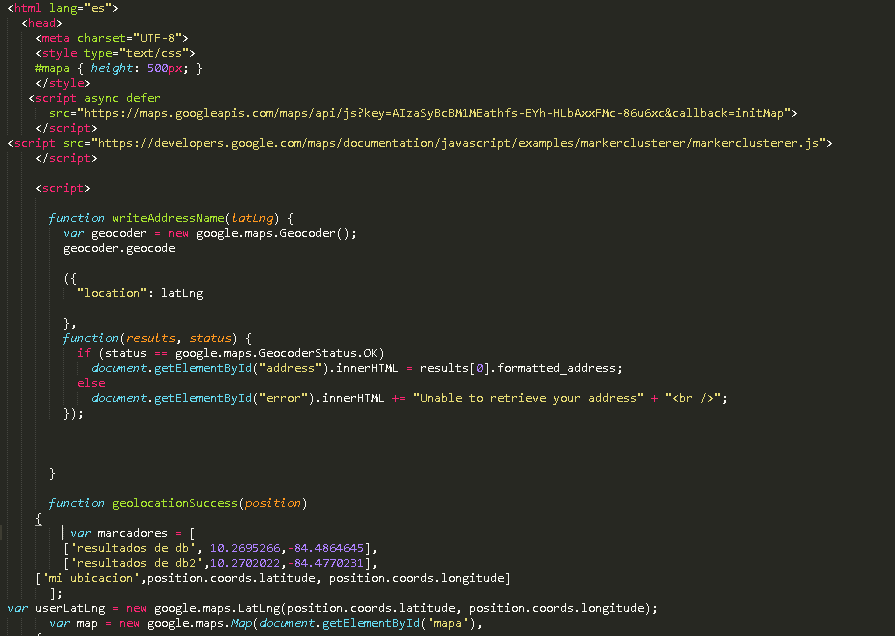Click the latitude value 10.2695266
Viewport: 895px width, 636px height.
pyautogui.click(x=245, y=548)
